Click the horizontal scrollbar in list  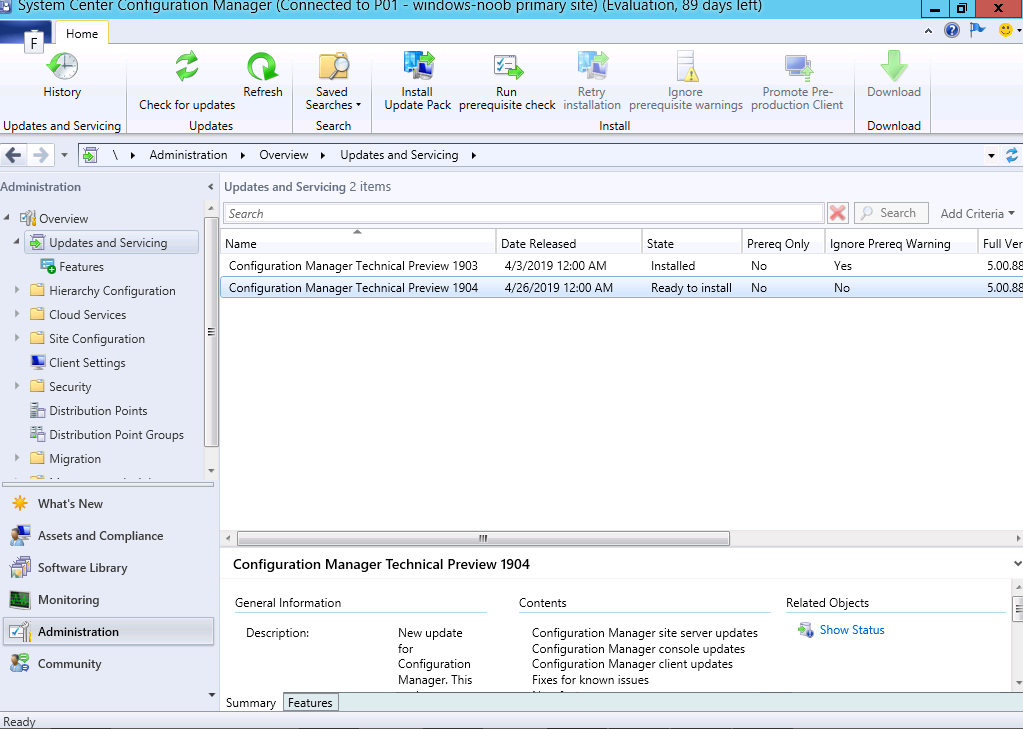coord(483,538)
